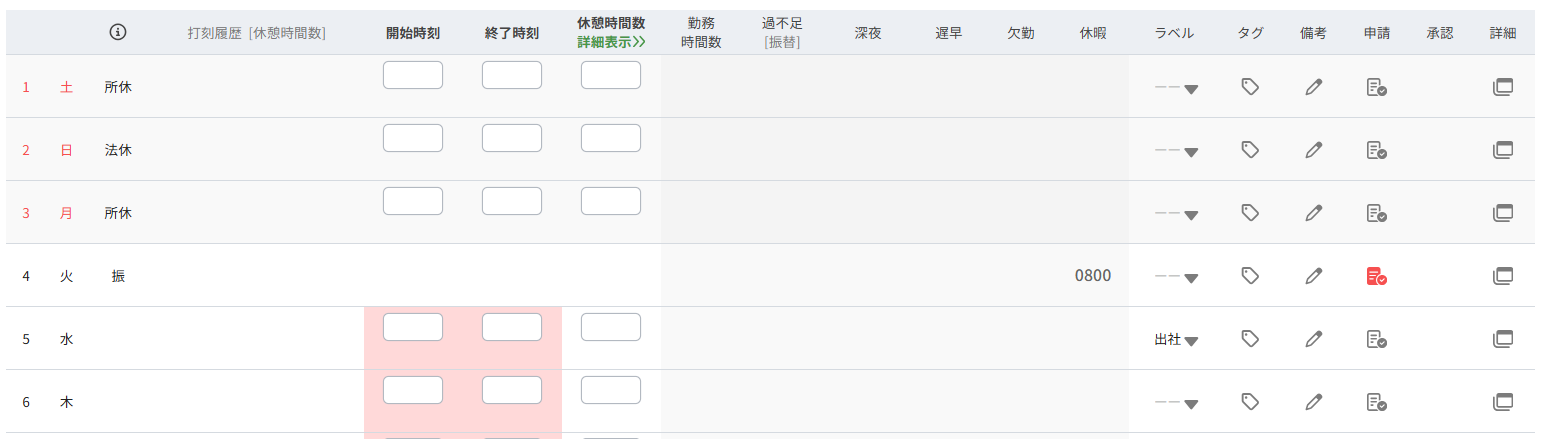Open label dropdown for day 6 row
The image size is (1558, 439).
coord(1177,403)
